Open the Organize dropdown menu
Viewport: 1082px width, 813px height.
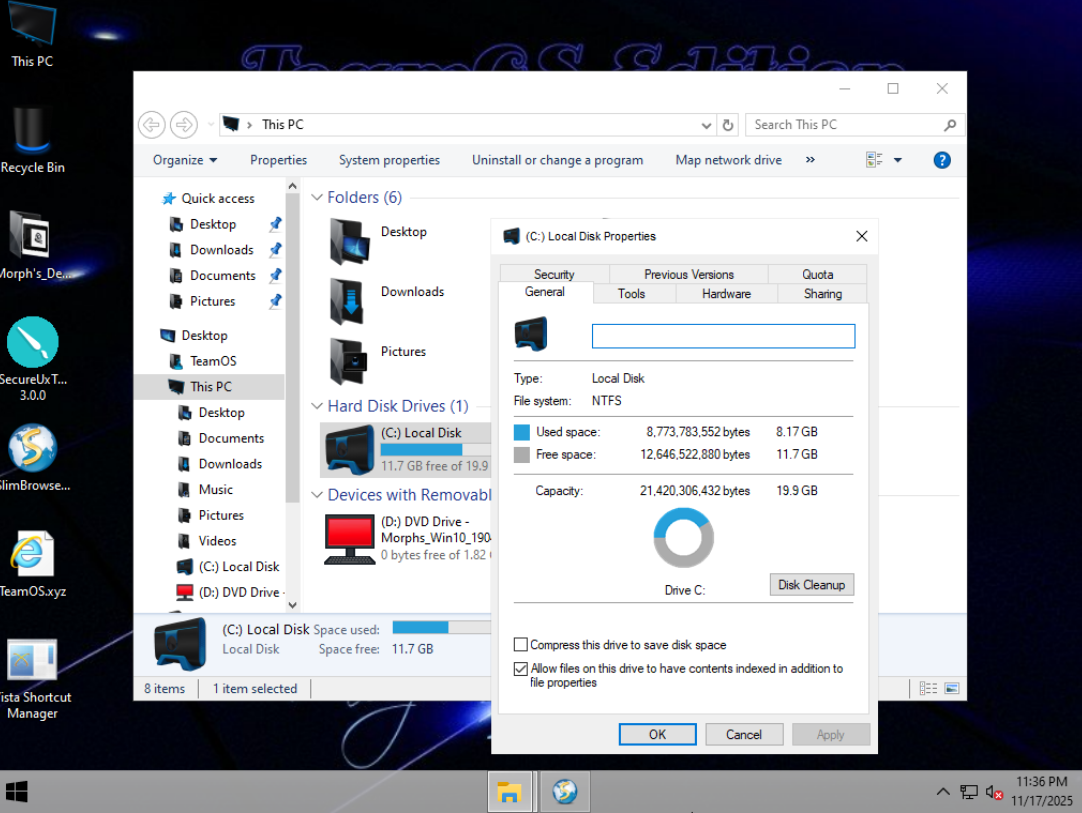(x=184, y=160)
